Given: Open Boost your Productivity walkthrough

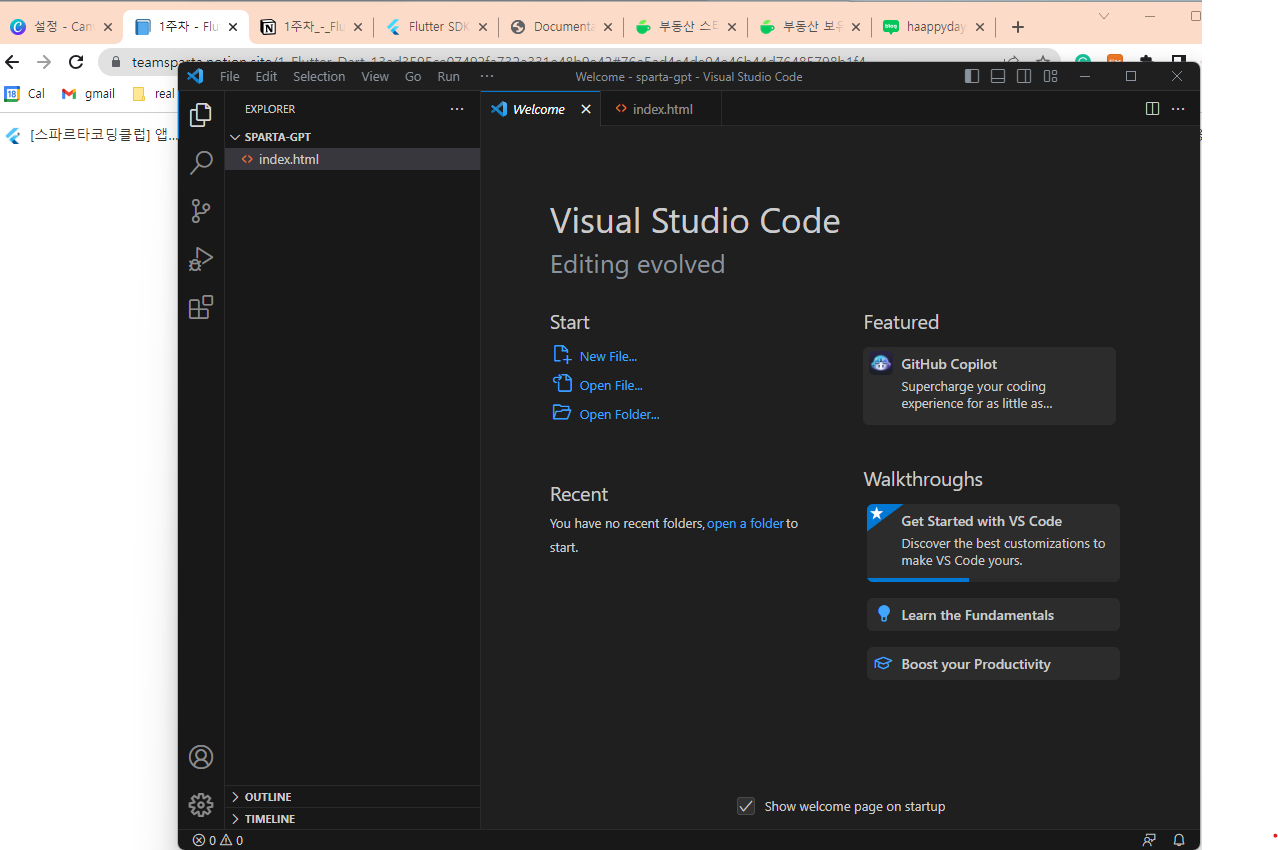Looking at the screenshot, I should pyautogui.click(x=993, y=664).
